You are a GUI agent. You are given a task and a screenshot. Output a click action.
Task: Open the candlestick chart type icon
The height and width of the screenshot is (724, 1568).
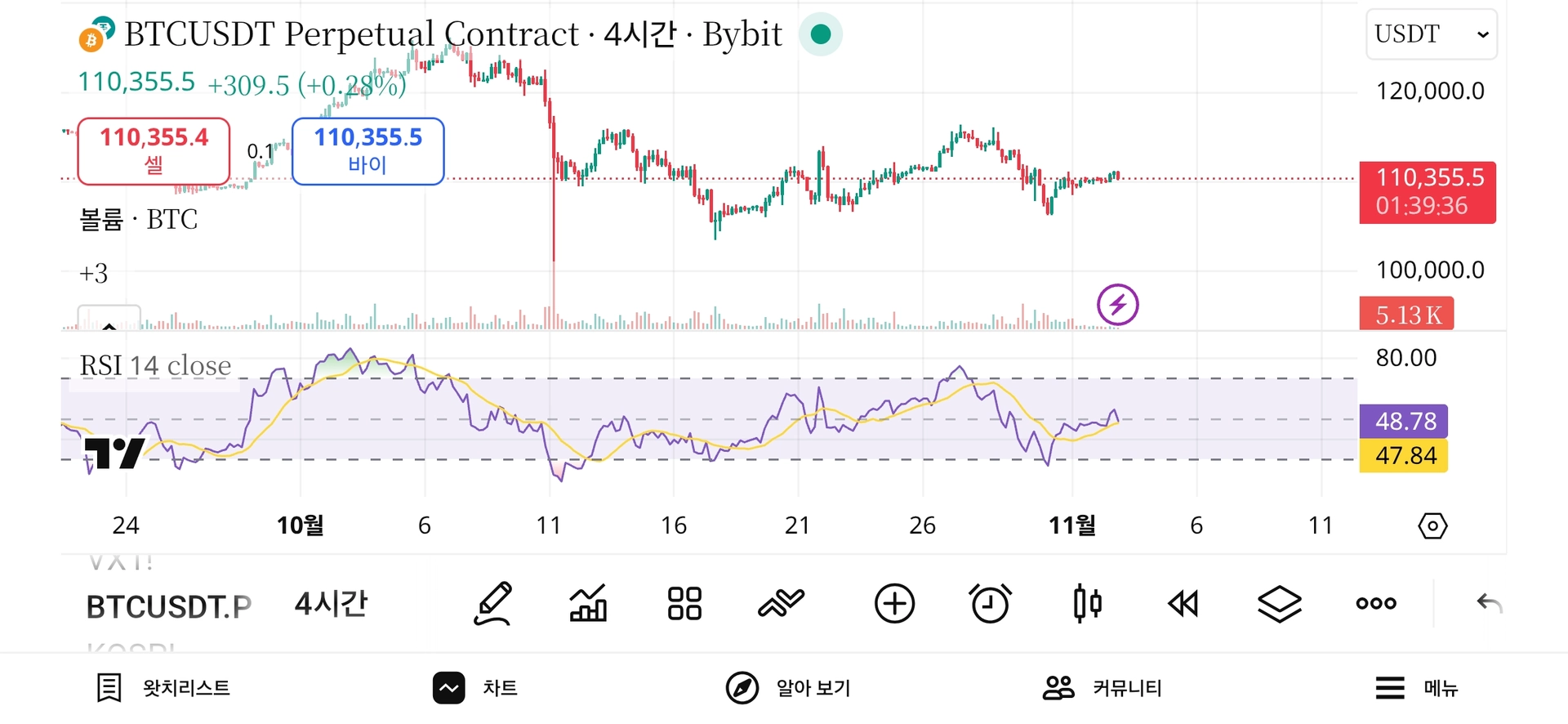point(1087,604)
